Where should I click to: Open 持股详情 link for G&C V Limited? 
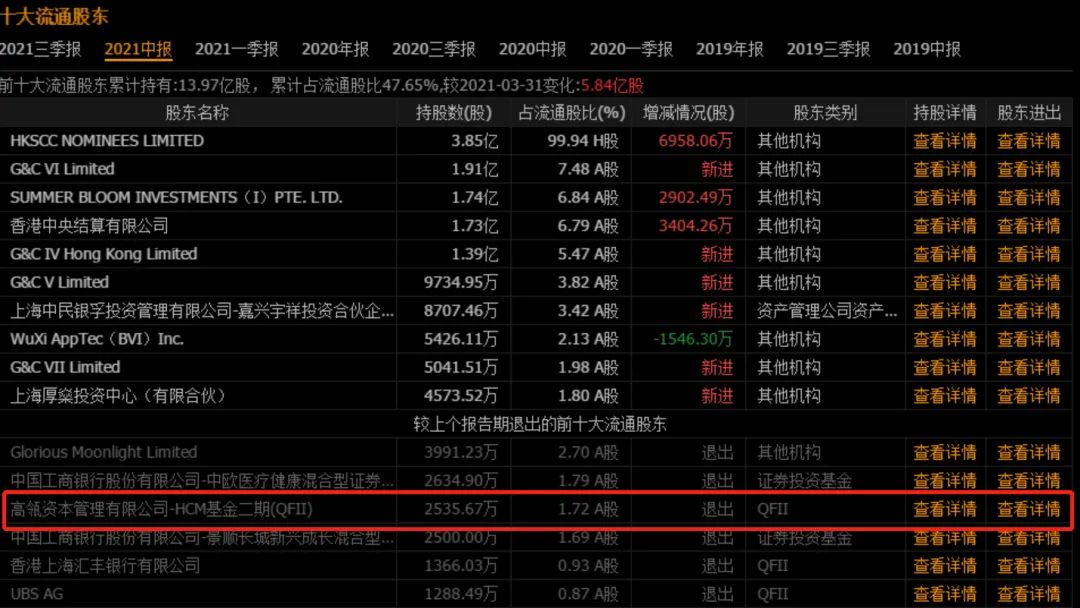coord(944,282)
